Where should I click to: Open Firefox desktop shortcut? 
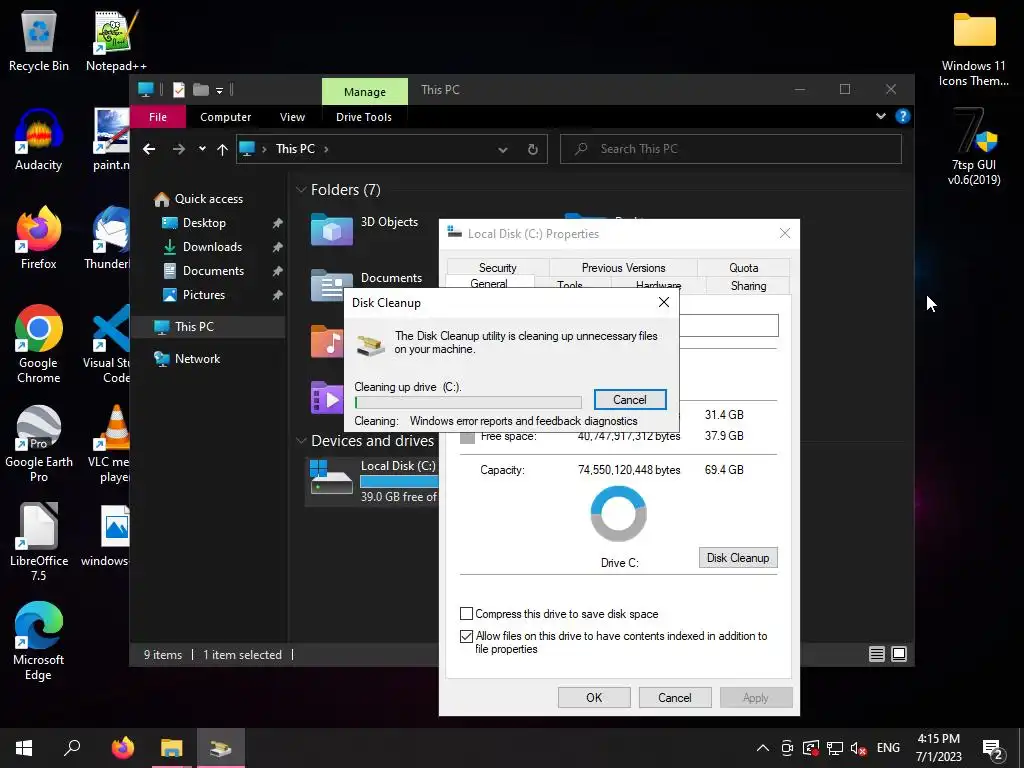[x=39, y=239]
